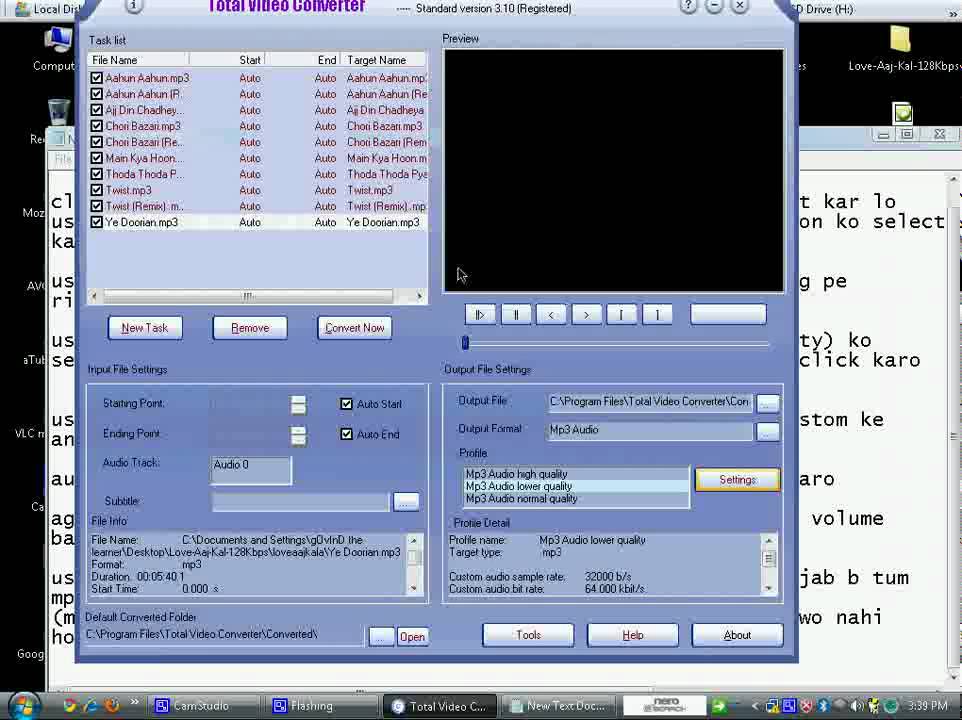Open the Default Converted Folder

click(412, 637)
